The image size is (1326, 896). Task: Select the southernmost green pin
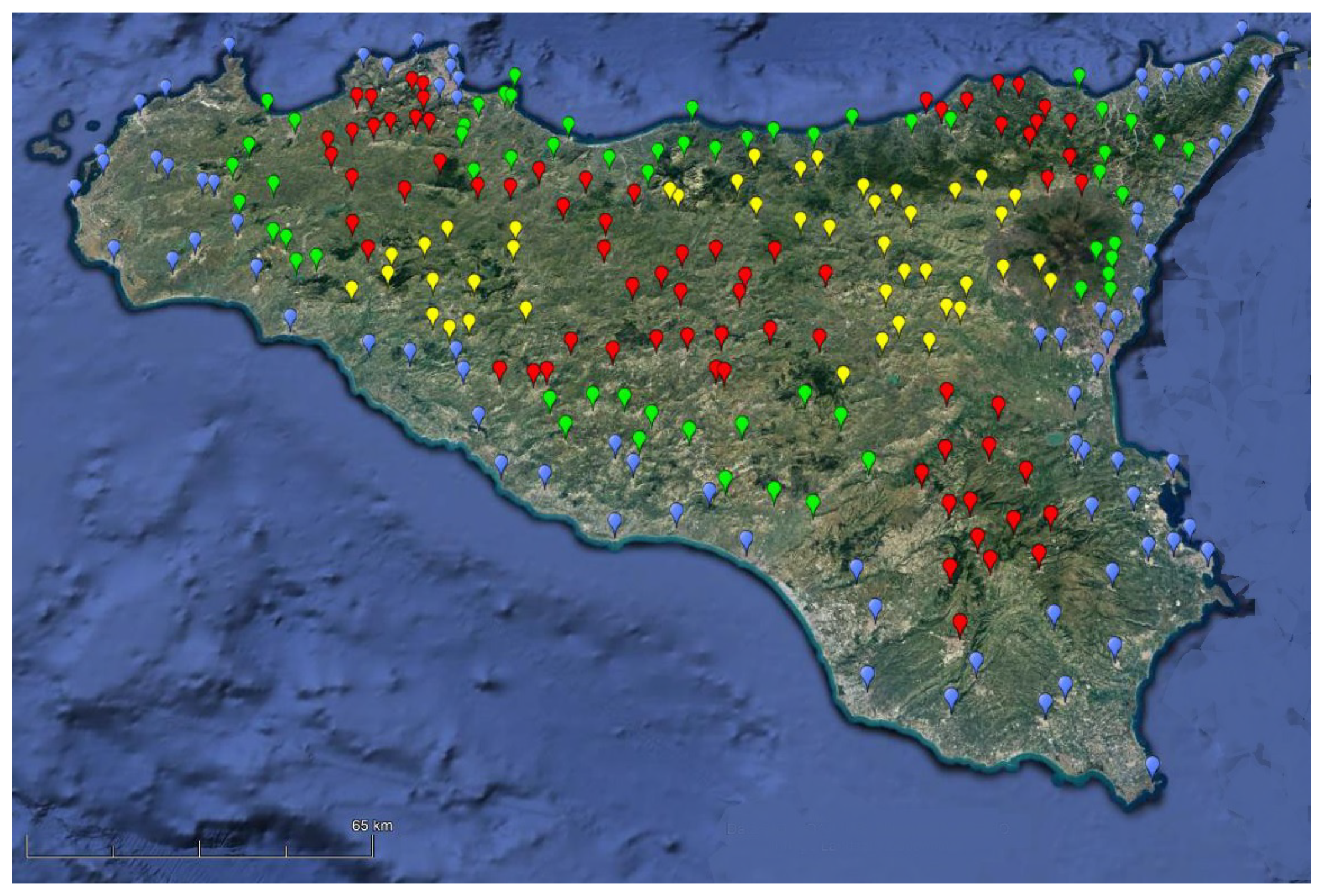(813, 503)
